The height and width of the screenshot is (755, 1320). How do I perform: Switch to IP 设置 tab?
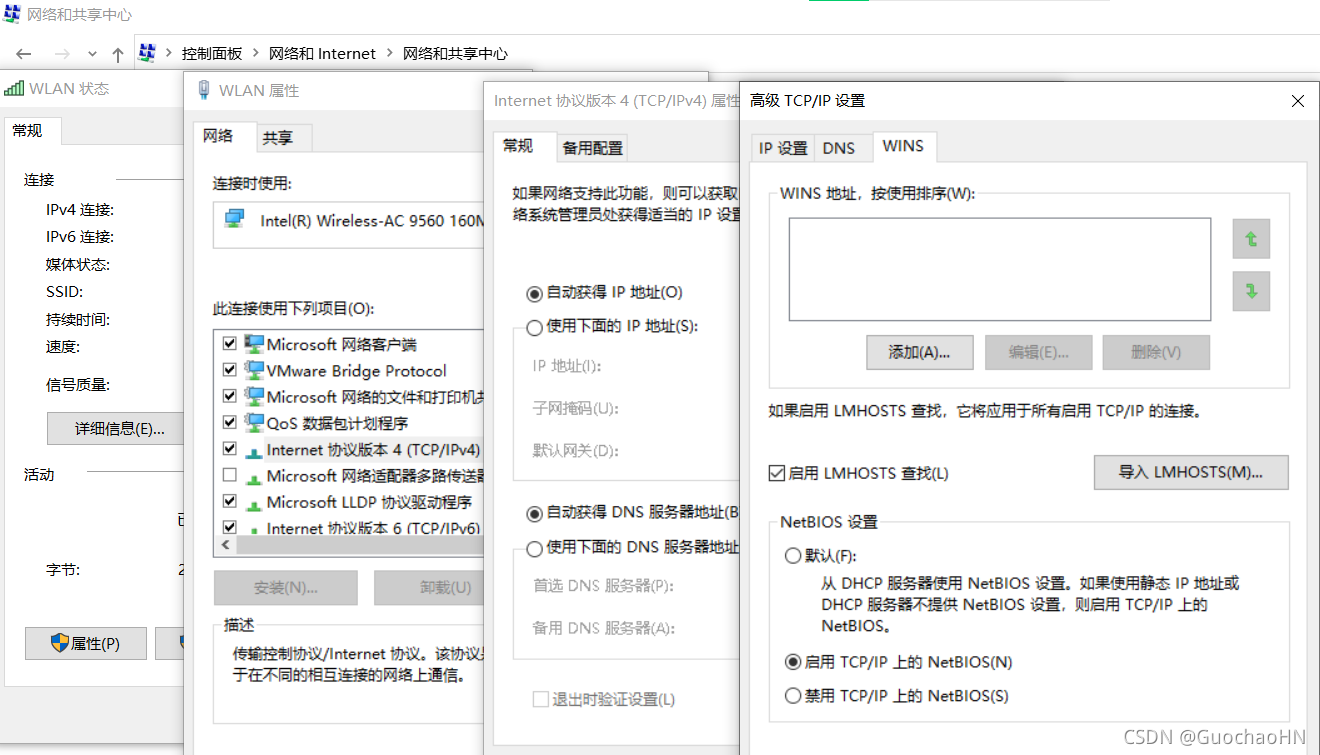[x=783, y=148]
